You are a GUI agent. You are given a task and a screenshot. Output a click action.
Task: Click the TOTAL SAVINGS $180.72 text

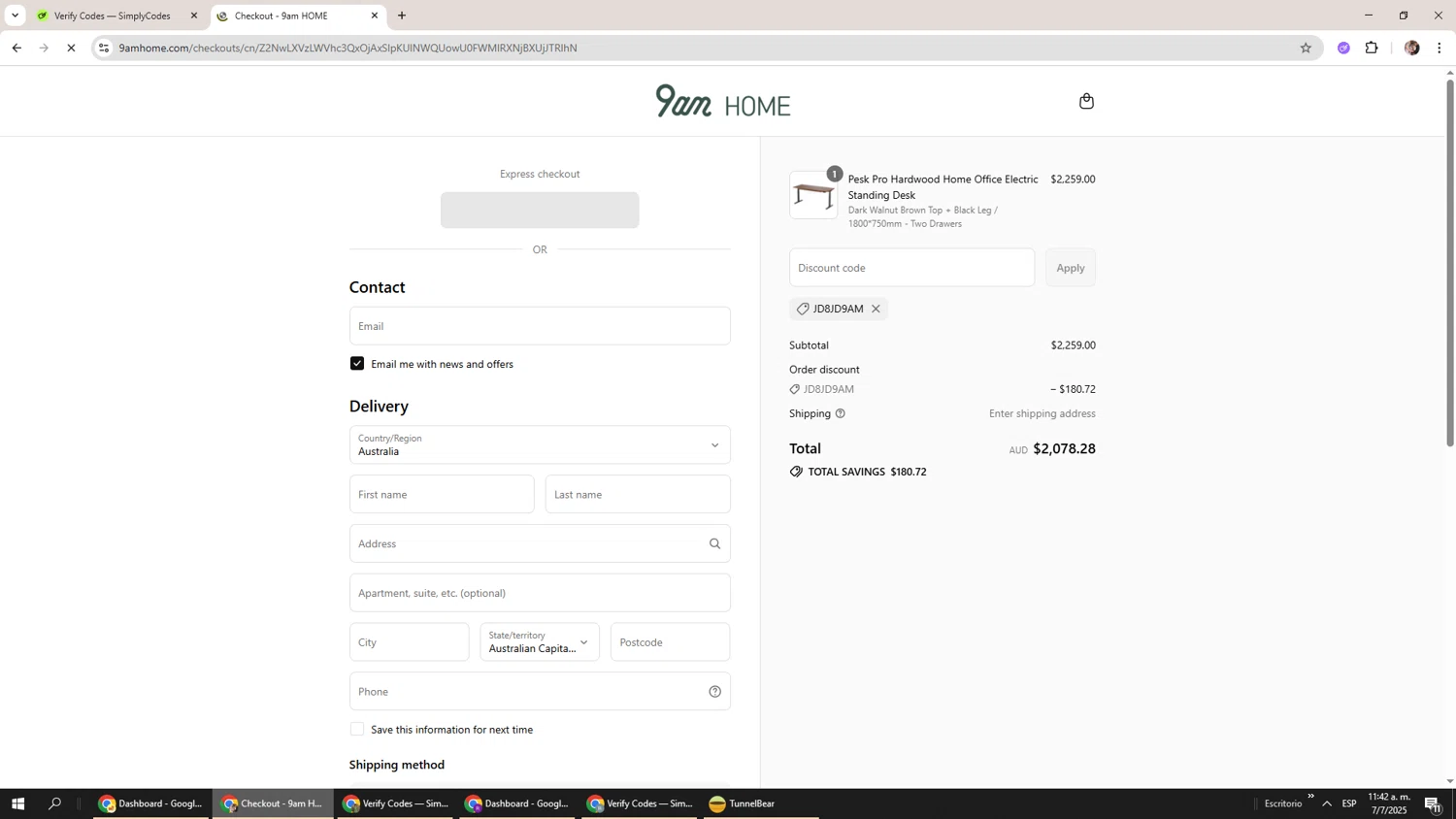pos(867,472)
